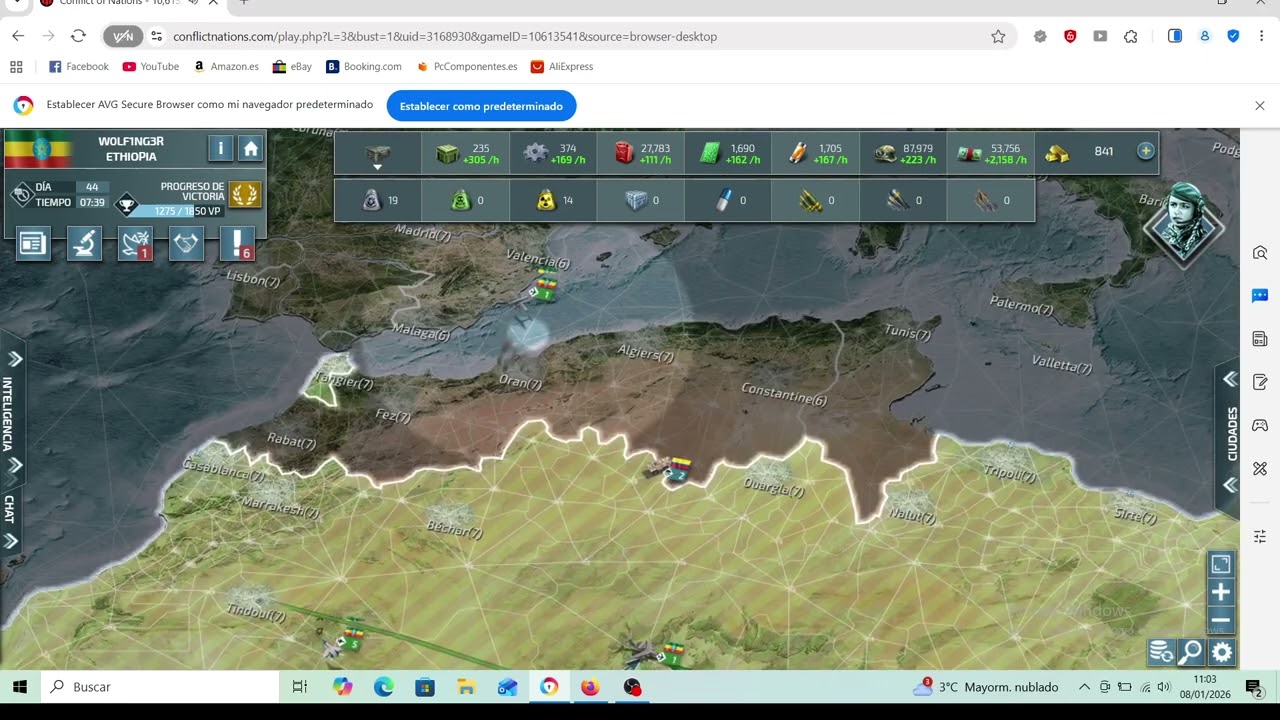Click the gray warhead stock showing 19
1280x720 pixels.
coord(378,200)
